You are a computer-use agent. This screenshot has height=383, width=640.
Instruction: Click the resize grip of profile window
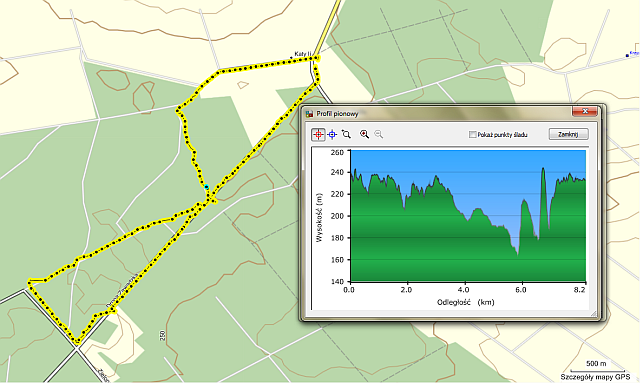pyautogui.click(x=593, y=313)
